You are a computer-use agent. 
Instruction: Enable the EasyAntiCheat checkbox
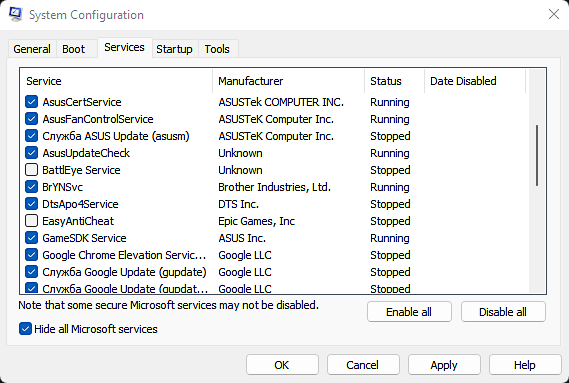(32, 221)
